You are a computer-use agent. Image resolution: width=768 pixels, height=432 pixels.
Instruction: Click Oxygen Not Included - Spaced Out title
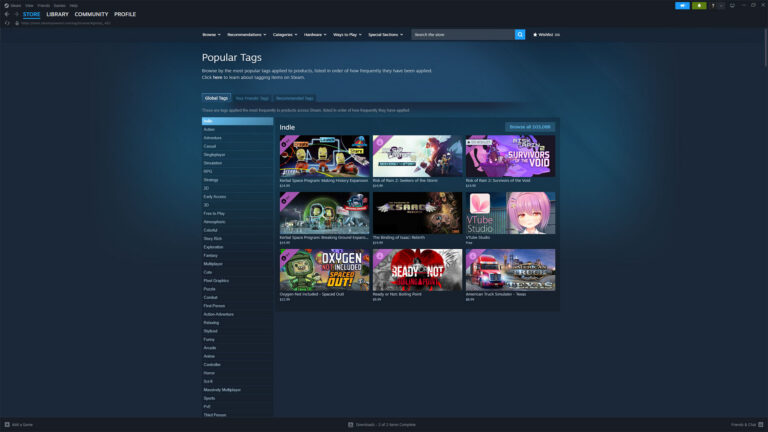(312, 294)
